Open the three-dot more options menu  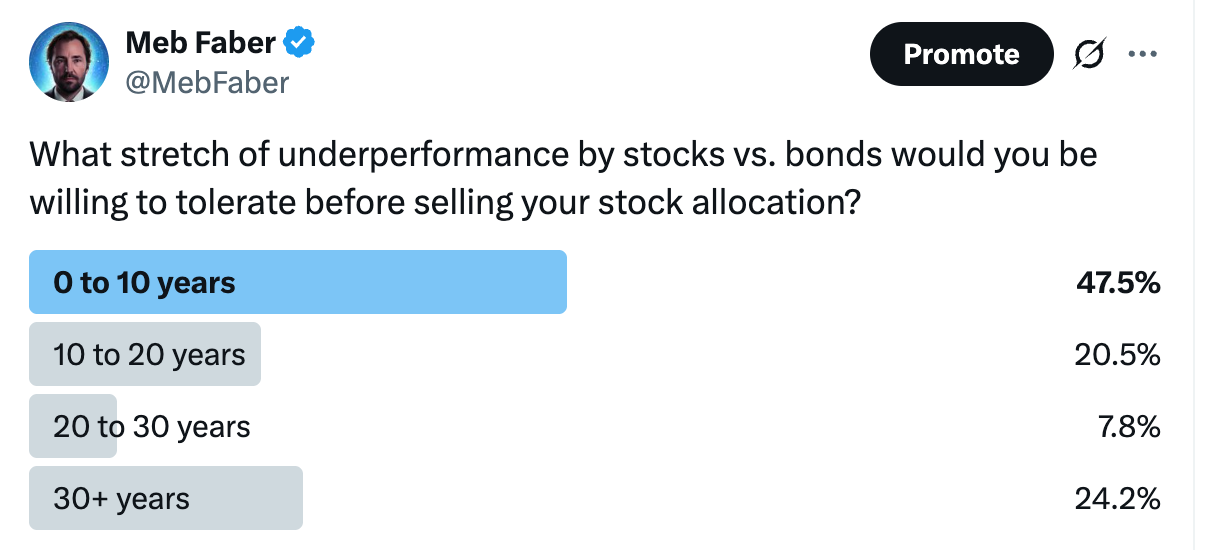coord(1142,53)
